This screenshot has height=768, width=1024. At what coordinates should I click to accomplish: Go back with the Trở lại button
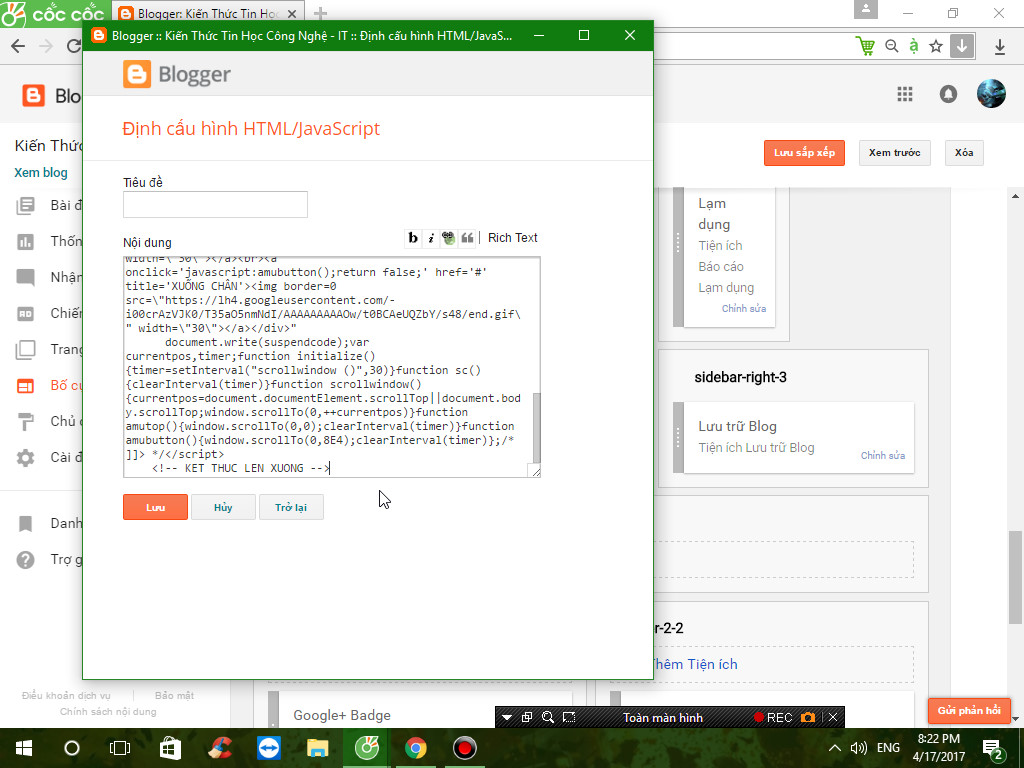click(x=291, y=507)
